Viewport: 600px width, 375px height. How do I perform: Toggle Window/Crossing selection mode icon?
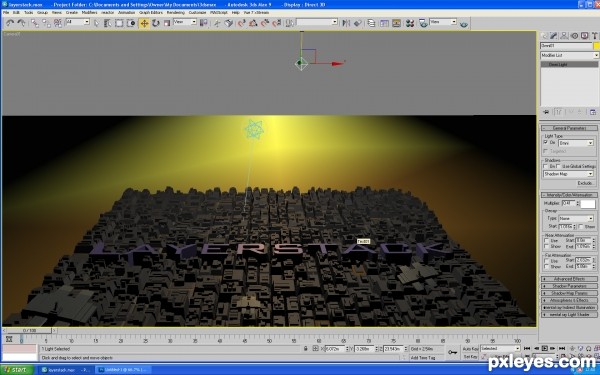(x=131, y=23)
